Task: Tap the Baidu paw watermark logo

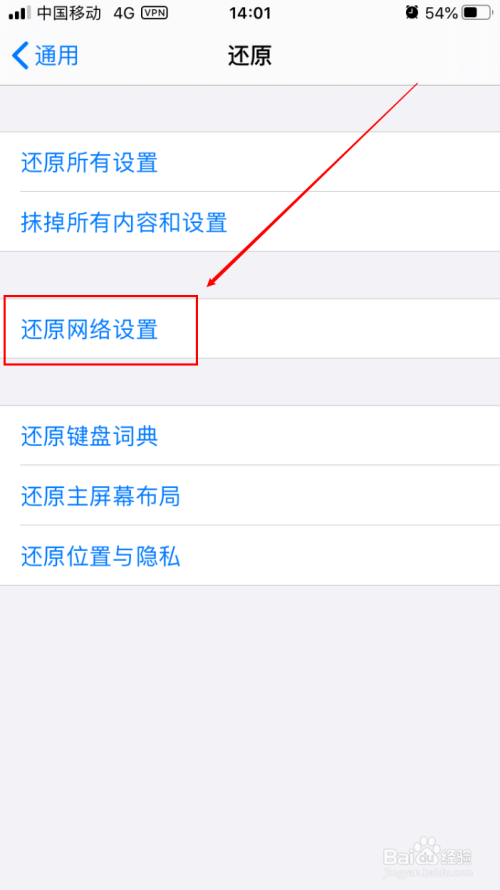Action: 427,851
